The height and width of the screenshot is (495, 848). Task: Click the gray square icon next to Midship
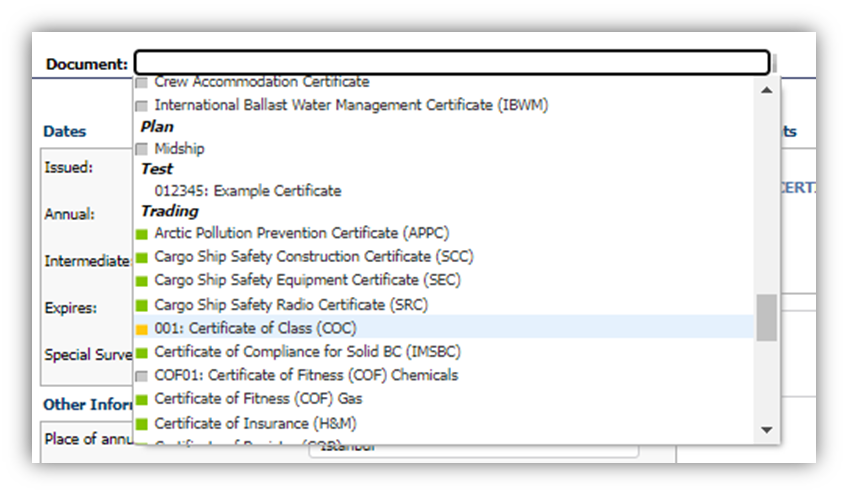[141, 149]
